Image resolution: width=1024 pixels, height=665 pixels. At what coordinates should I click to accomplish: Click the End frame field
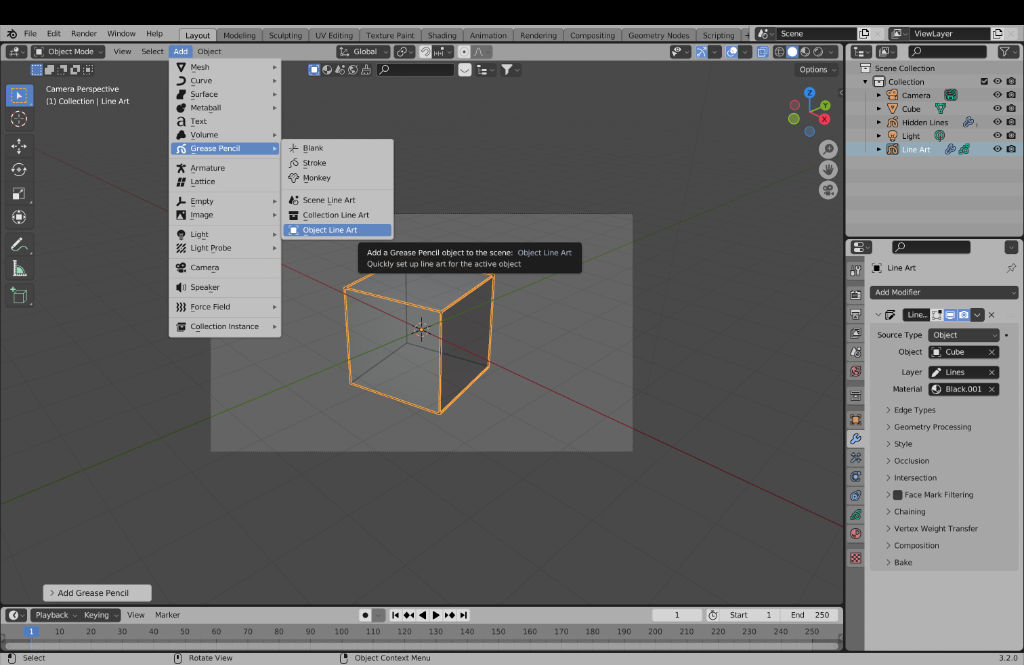(810, 615)
